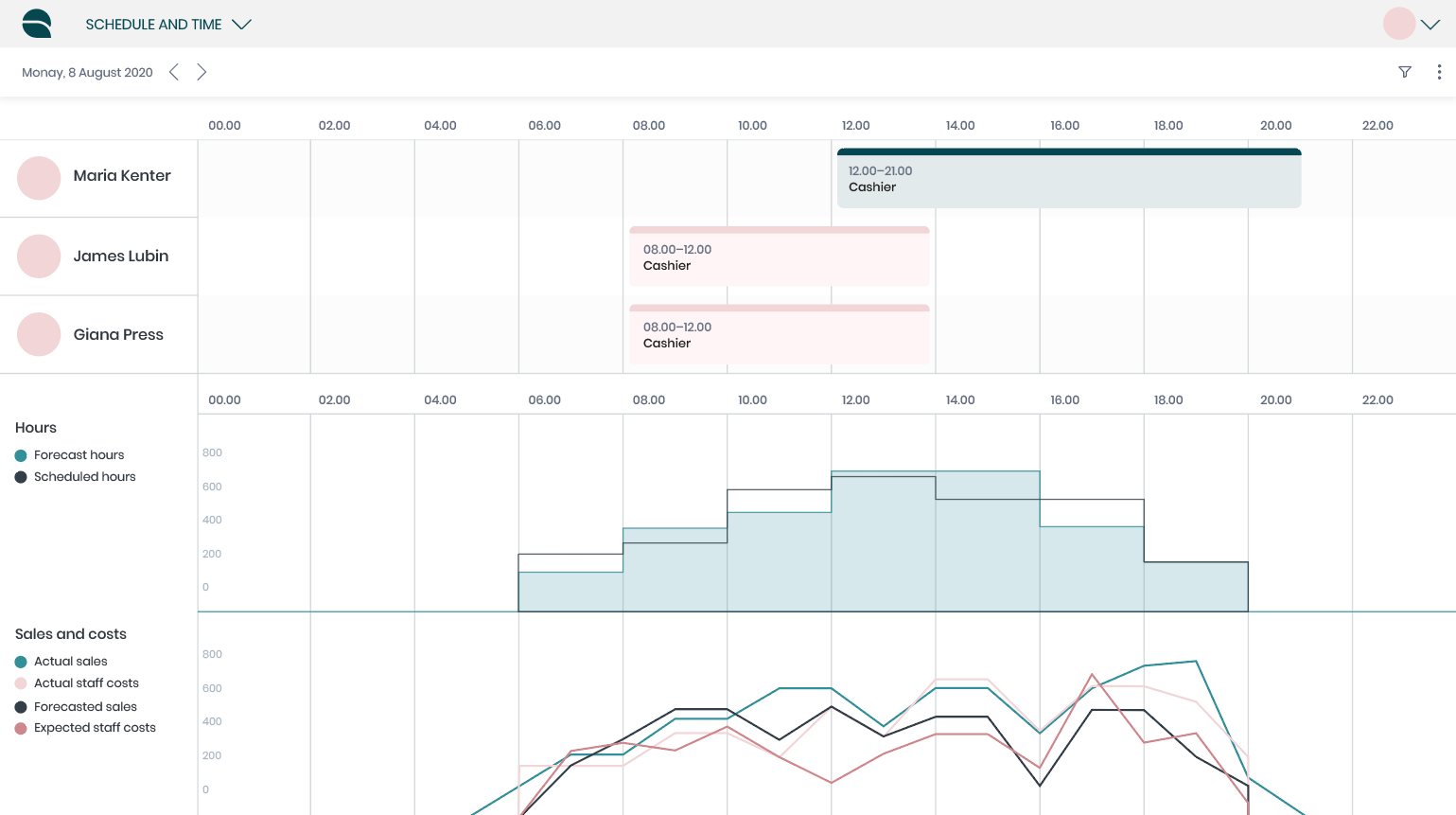Screen dimensions: 1456x815
Task: Click the Expected staff costs color dot
Action: tap(21, 728)
